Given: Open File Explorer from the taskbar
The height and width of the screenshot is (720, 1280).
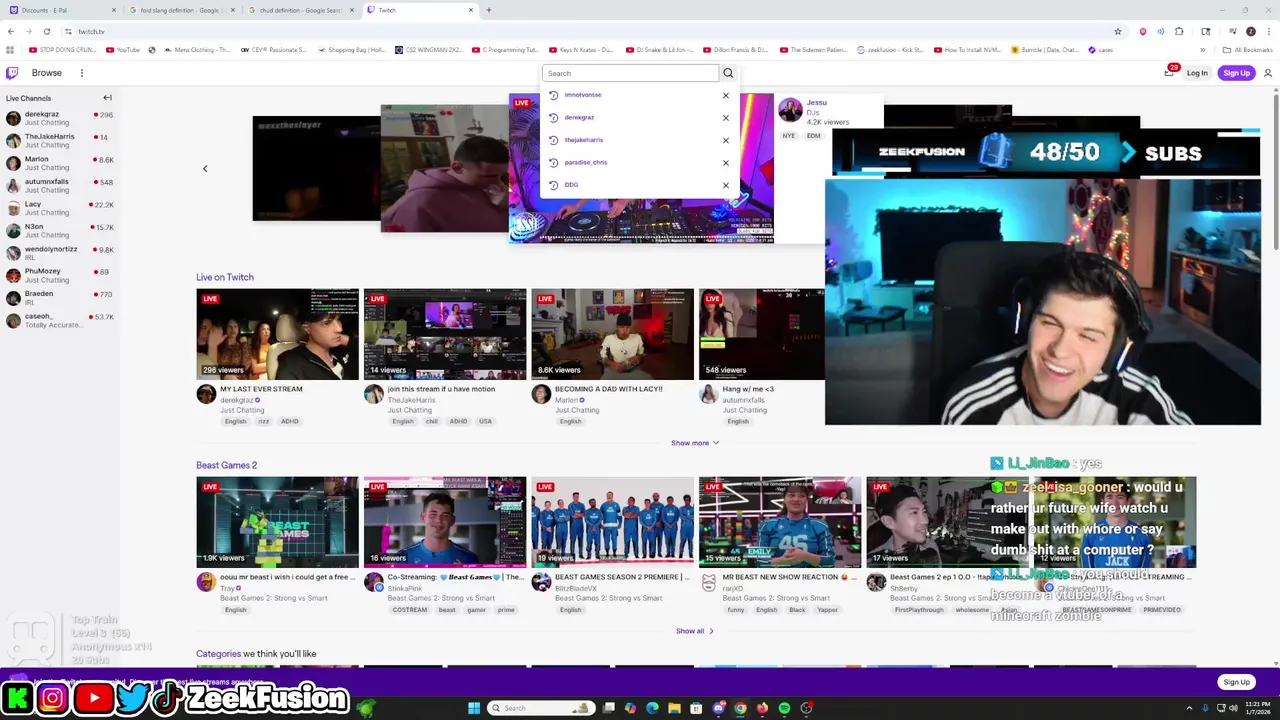Looking at the screenshot, I should [x=674, y=708].
